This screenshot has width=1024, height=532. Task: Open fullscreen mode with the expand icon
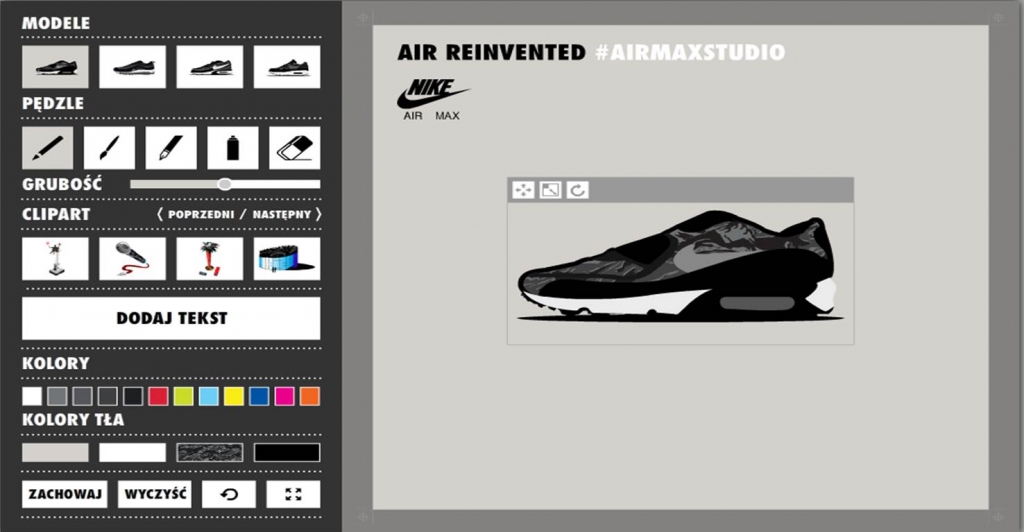[x=293, y=494]
